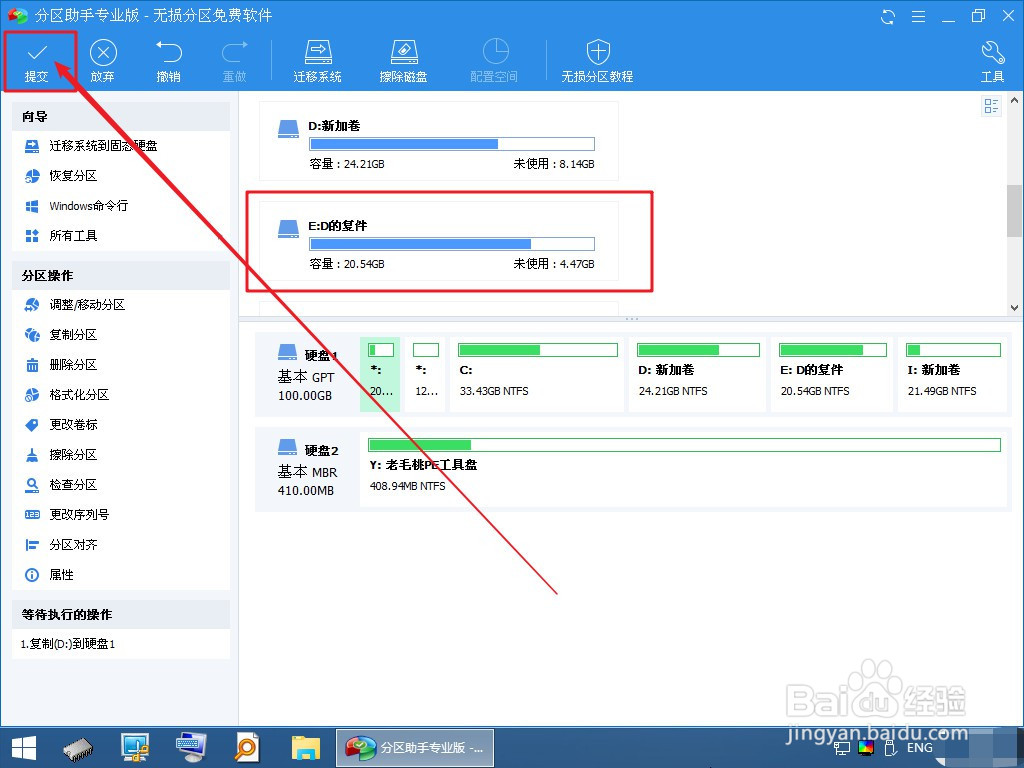Select the C: 33.43GB NTFS partition block
The image size is (1024, 768).
pyautogui.click(x=537, y=374)
